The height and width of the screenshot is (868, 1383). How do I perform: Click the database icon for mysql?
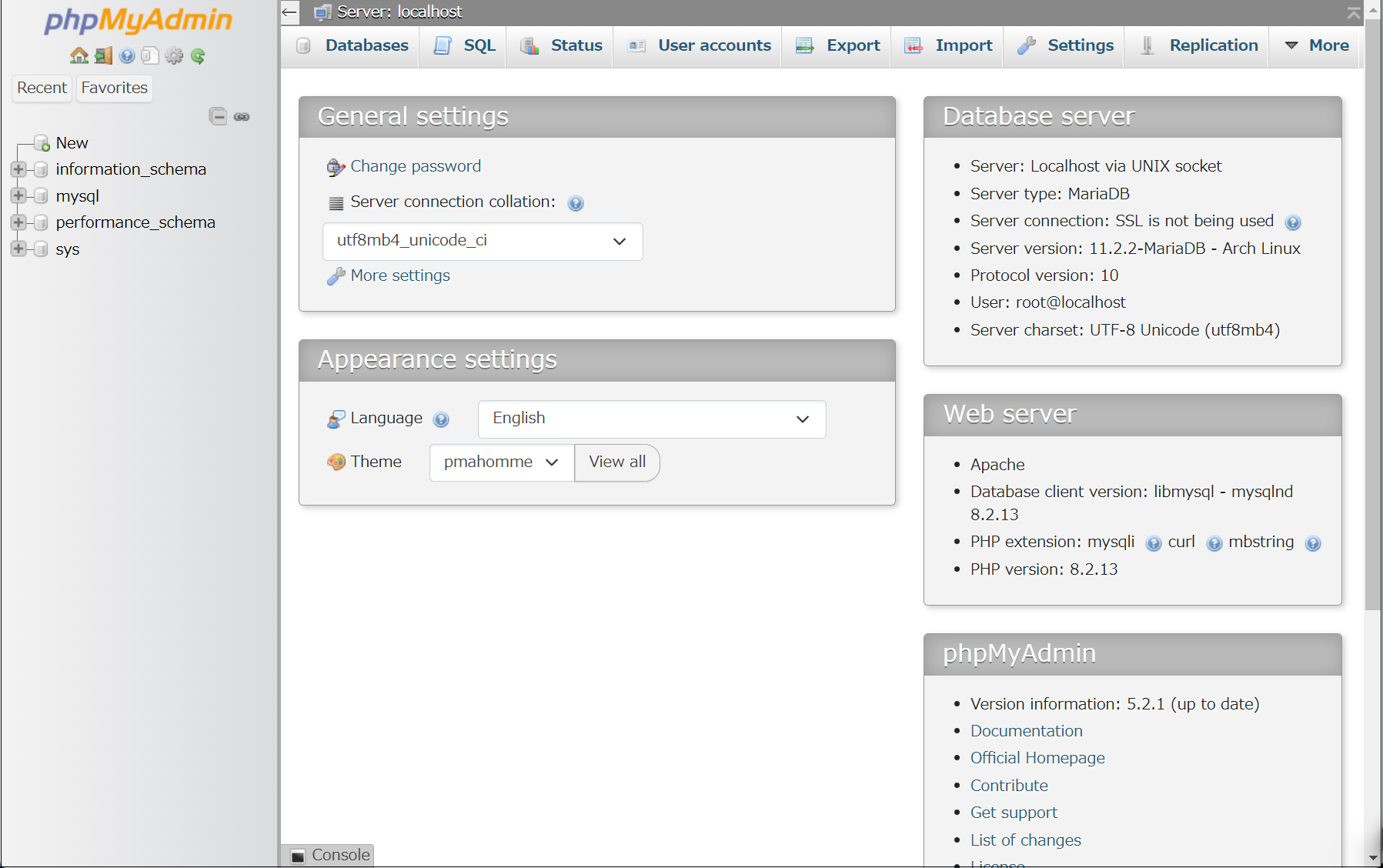(x=42, y=196)
